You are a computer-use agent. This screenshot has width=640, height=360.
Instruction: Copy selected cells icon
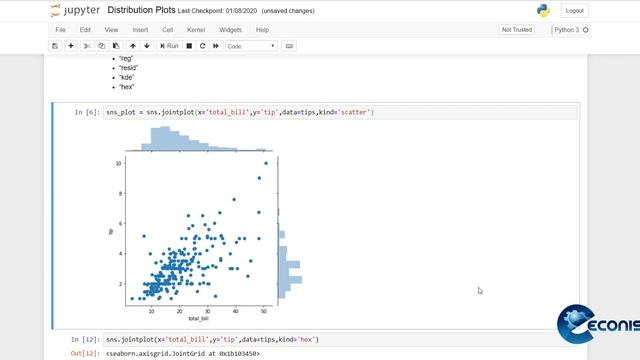coord(102,46)
